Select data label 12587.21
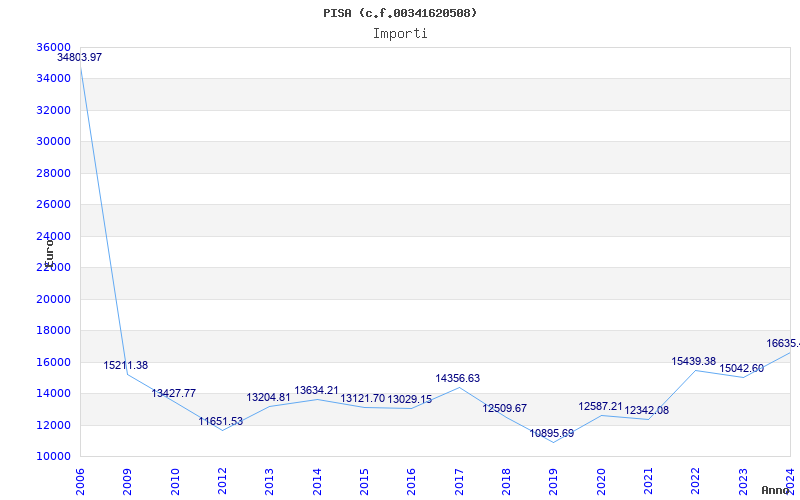The height and width of the screenshot is (500, 800). 601,407
